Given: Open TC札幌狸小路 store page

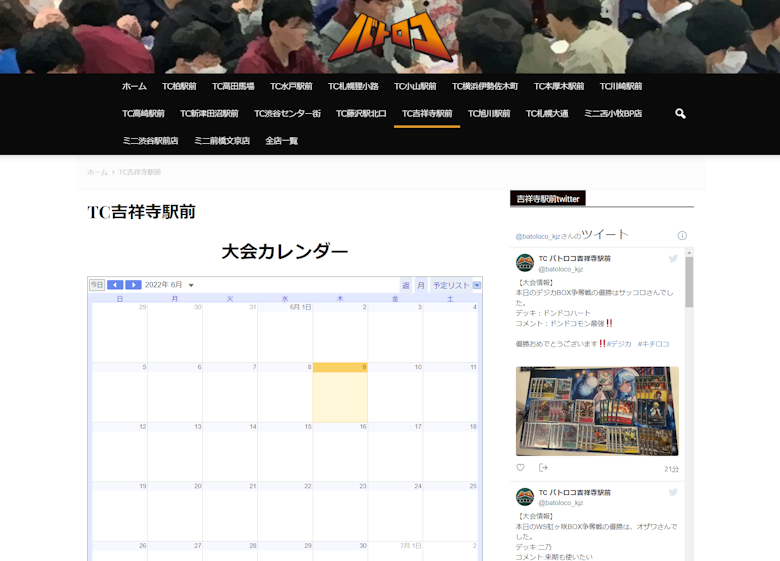Looking at the screenshot, I should 353,87.
